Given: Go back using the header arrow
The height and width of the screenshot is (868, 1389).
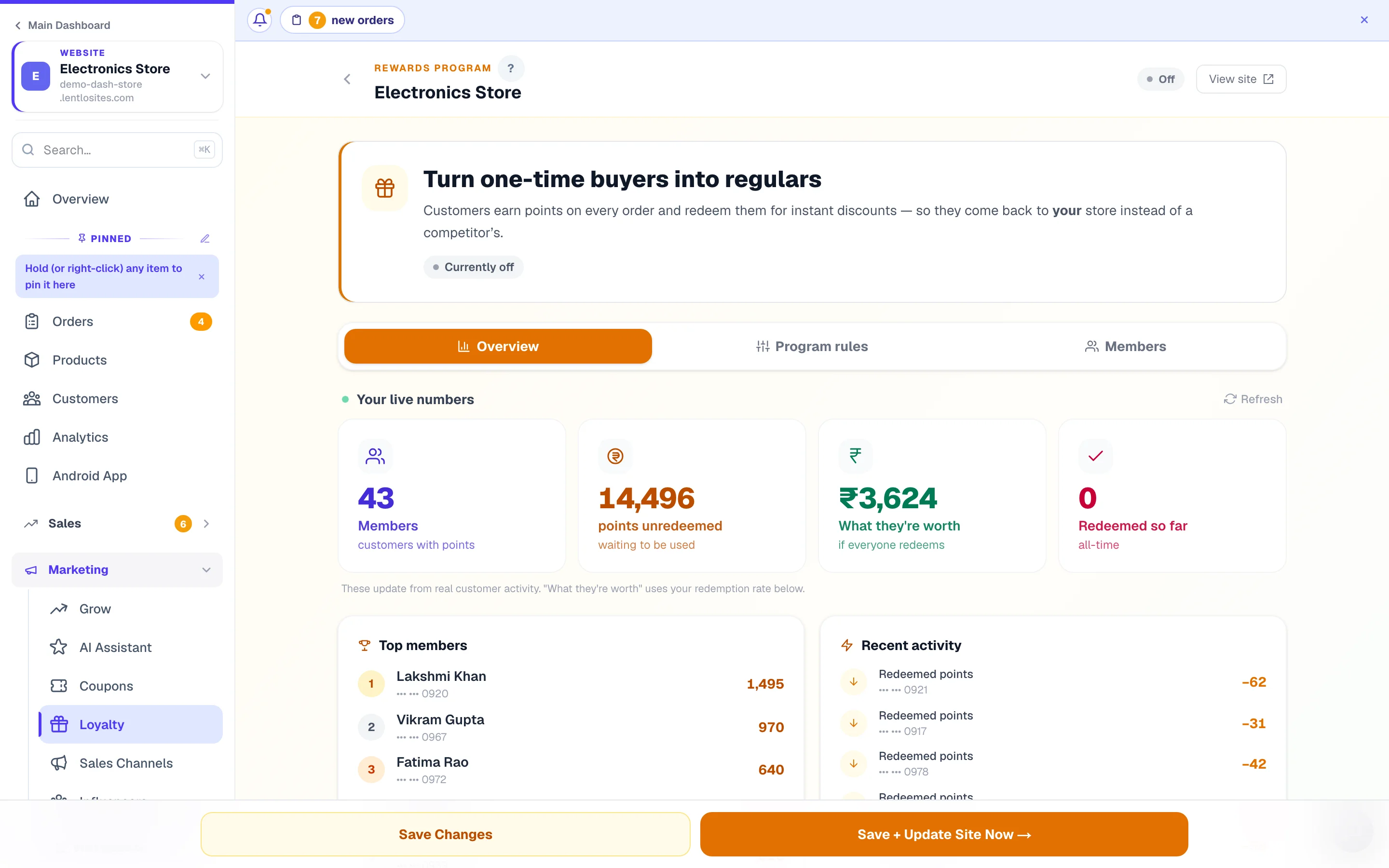Looking at the screenshot, I should pyautogui.click(x=347, y=79).
